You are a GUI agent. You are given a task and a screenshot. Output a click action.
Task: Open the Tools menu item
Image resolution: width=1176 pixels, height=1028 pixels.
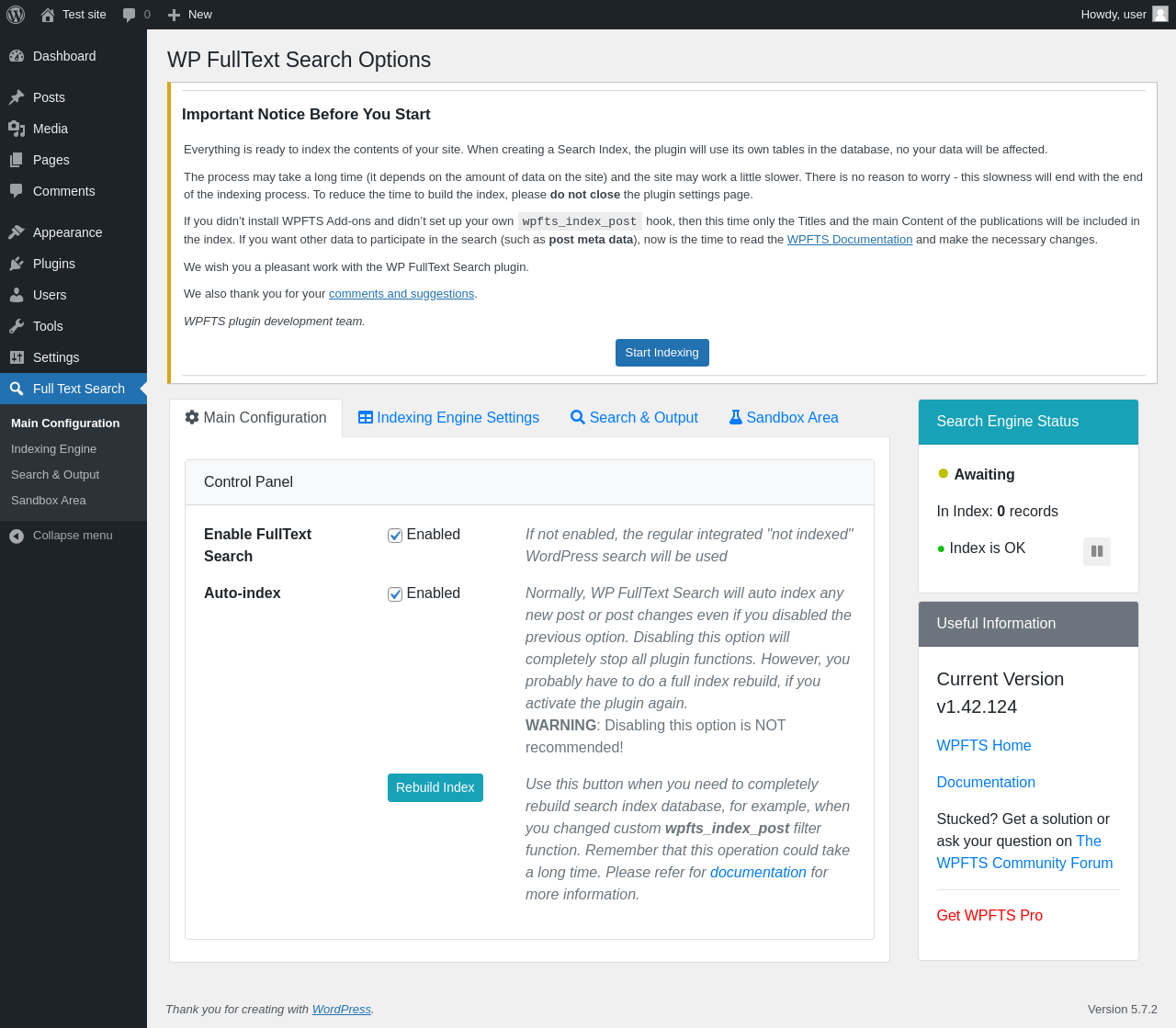click(73, 326)
